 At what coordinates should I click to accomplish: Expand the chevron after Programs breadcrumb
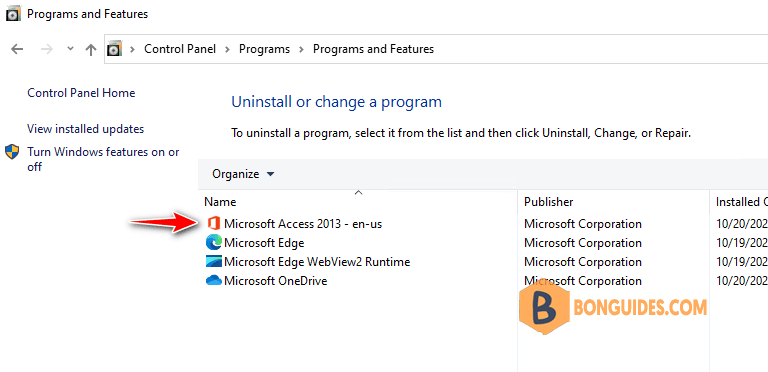tap(301, 49)
